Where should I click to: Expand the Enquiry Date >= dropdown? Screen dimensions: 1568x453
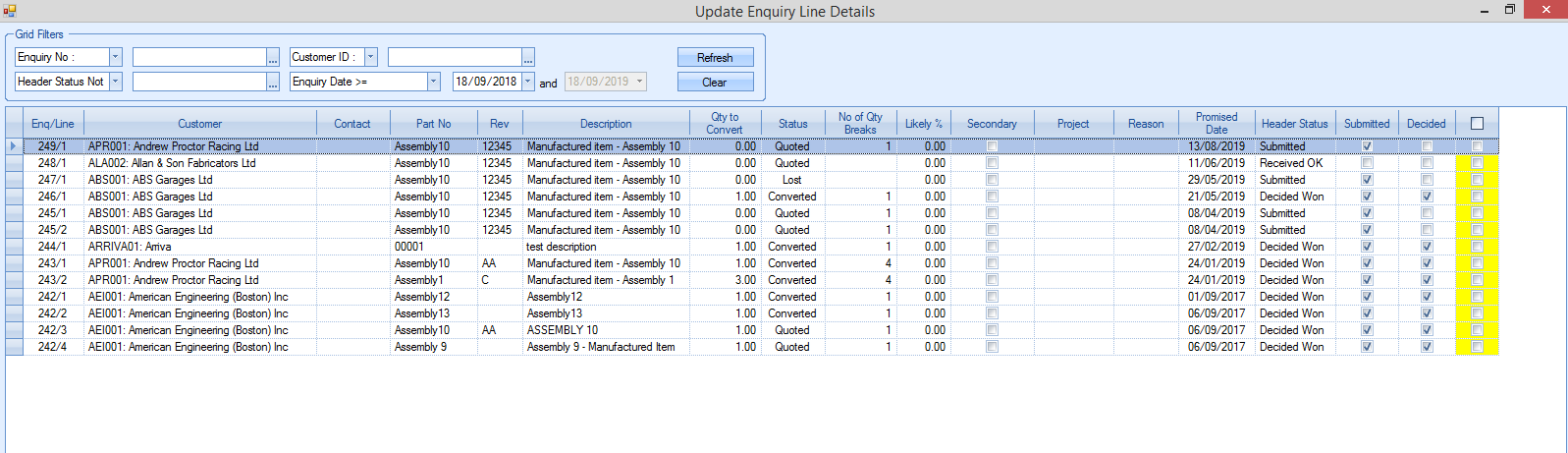point(433,82)
